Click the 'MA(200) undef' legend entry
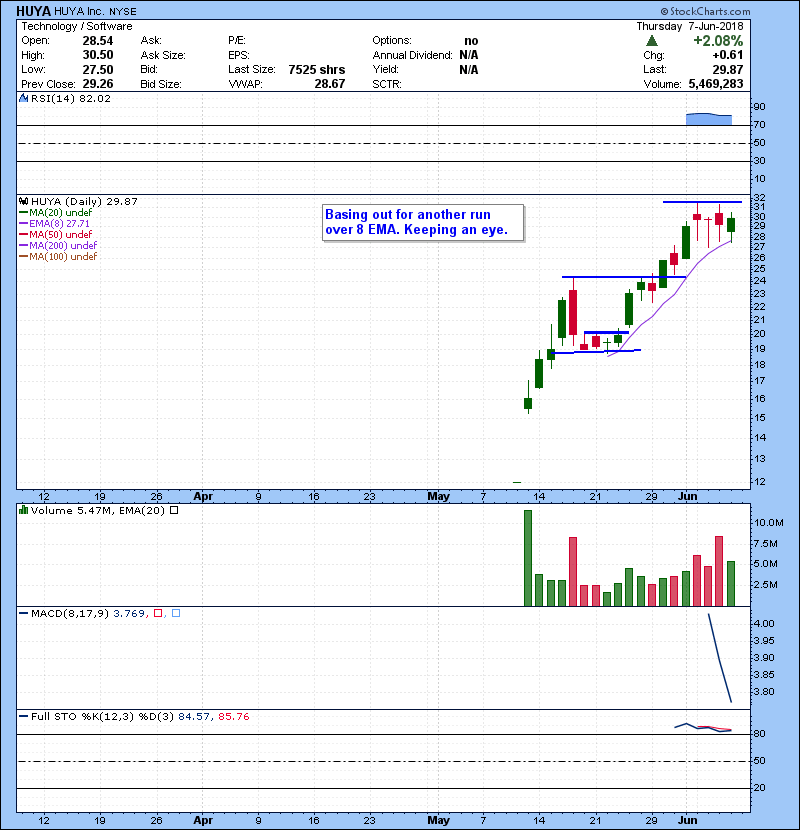This screenshot has width=800, height=830. tap(63, 246)
